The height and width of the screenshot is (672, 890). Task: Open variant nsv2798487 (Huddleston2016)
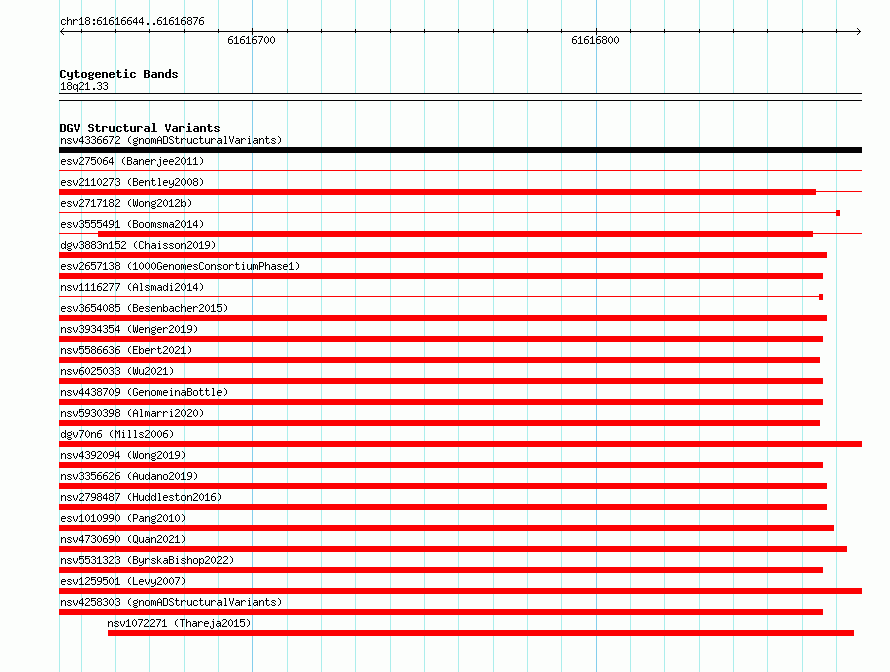(141, 497)
